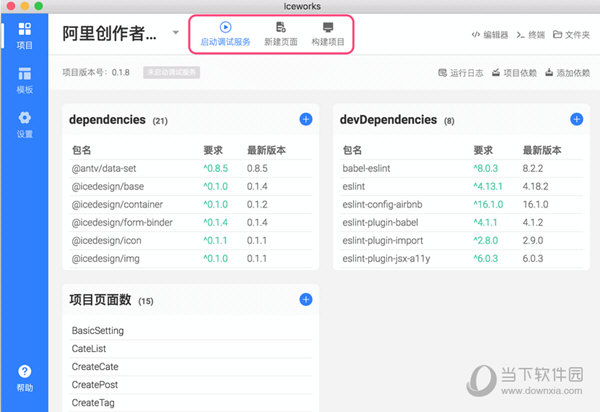Select the eslint-plugin-import package

coord(462,240)
